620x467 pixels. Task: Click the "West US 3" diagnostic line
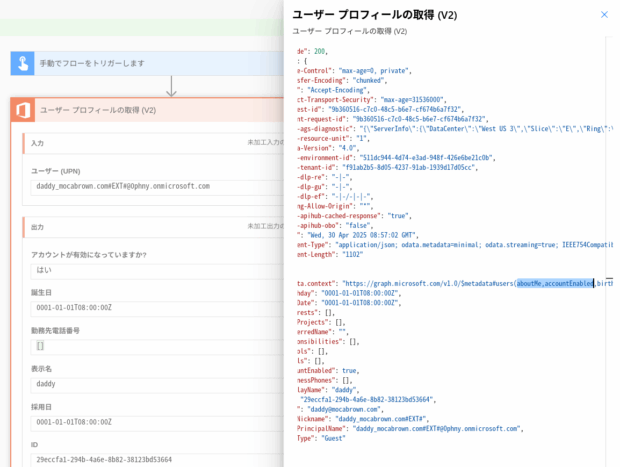click(455, 129)
